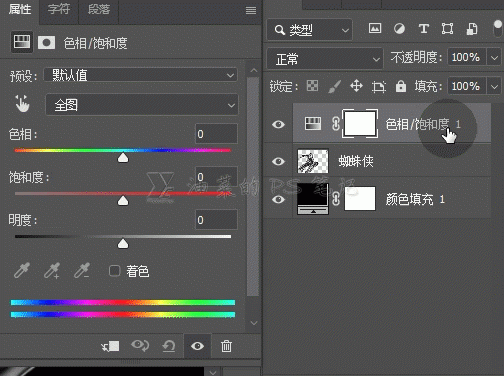Select the subtract-from-sample eyedropper
504x376 pixels.
point(82,270)
